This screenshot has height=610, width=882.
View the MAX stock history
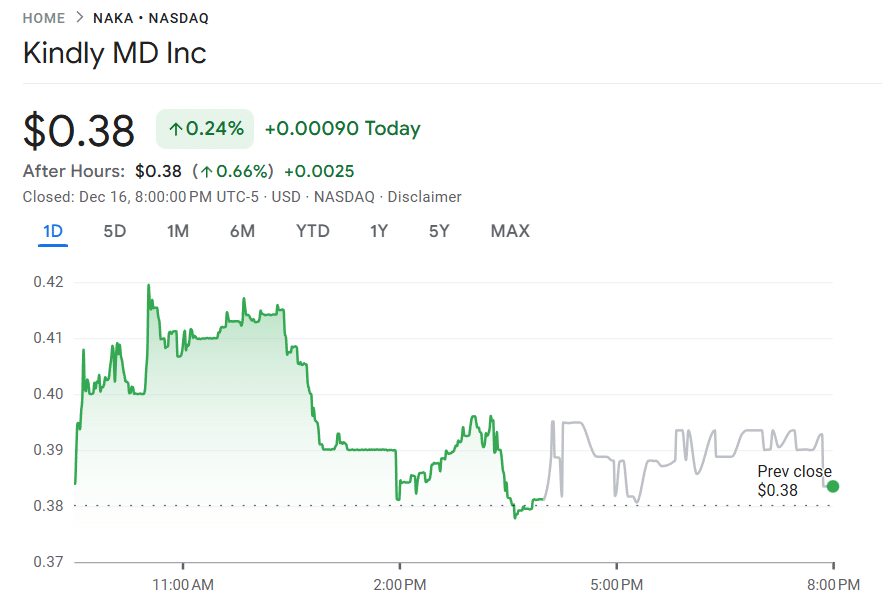coord(510,230)
